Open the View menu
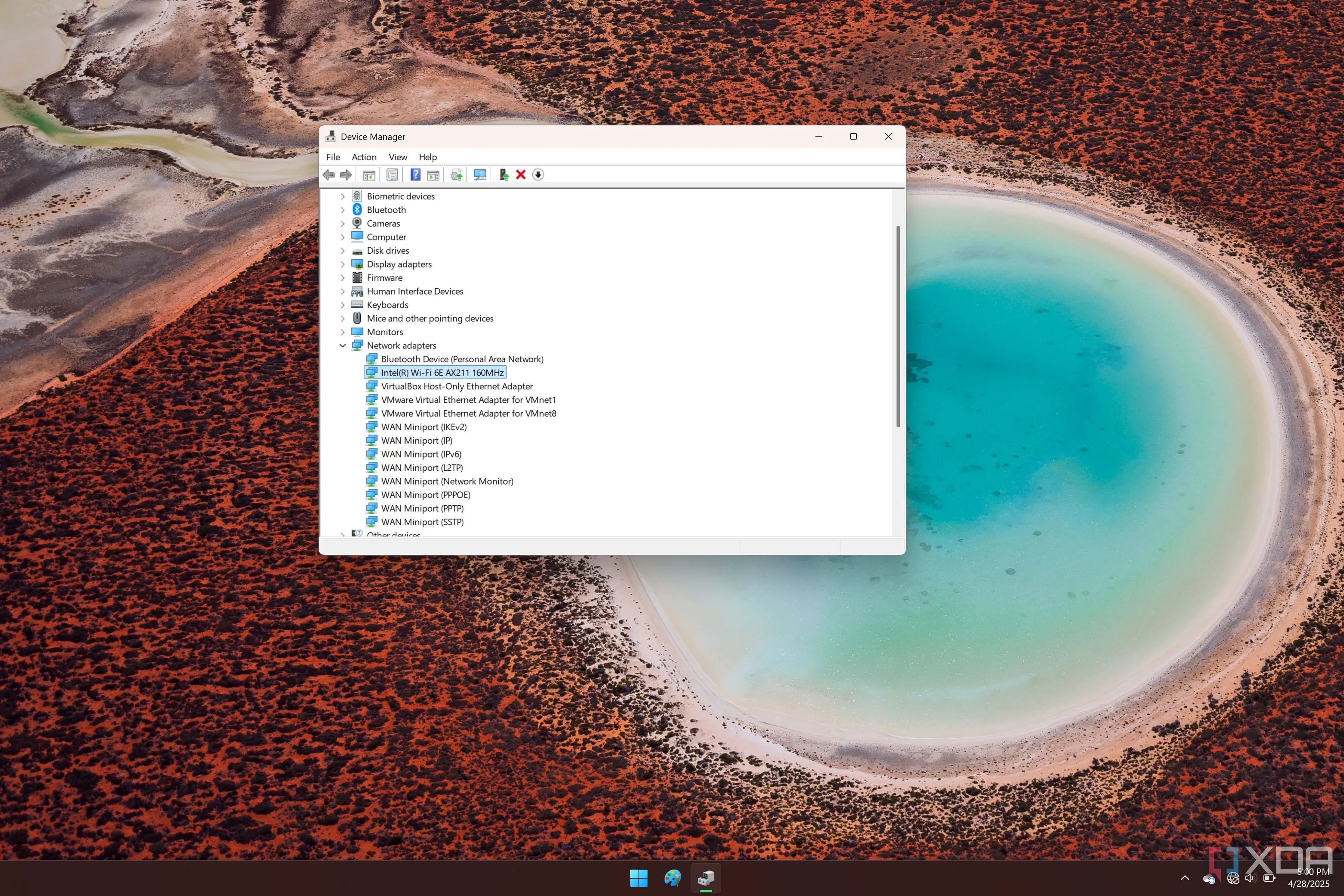 click(398, 157)
